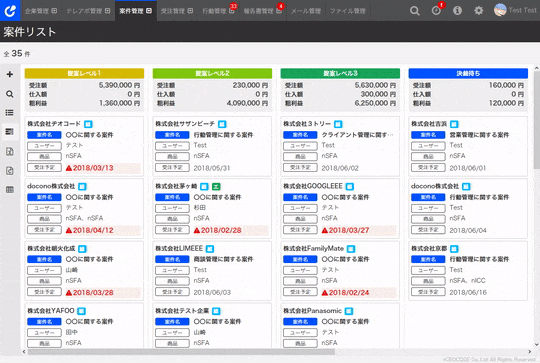540x363 pixels.
Task: Open the top bar magnifier search icon
Action: [415, 11]
